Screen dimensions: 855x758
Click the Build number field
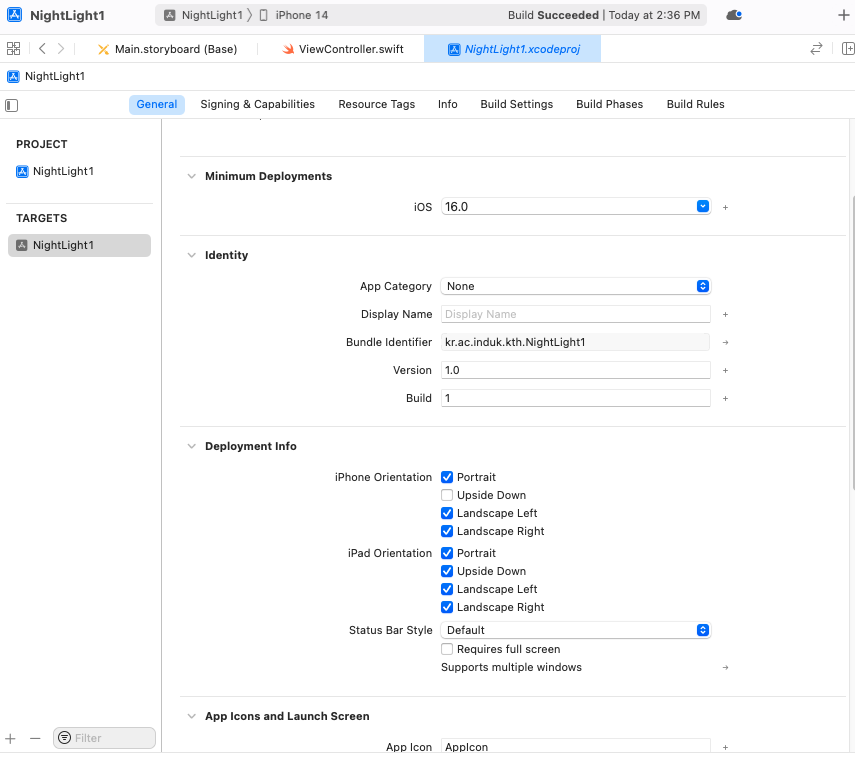tap(576, 399)
